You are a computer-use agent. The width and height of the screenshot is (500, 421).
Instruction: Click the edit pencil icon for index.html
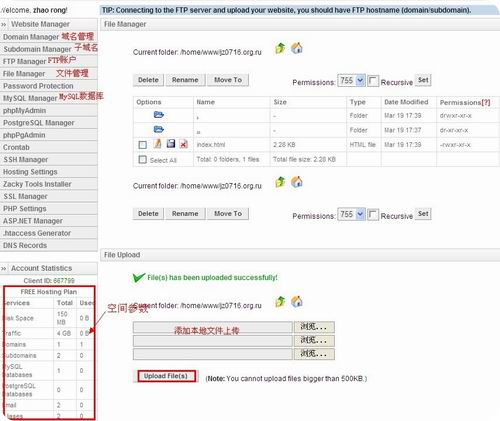click(x=157, y=144)
